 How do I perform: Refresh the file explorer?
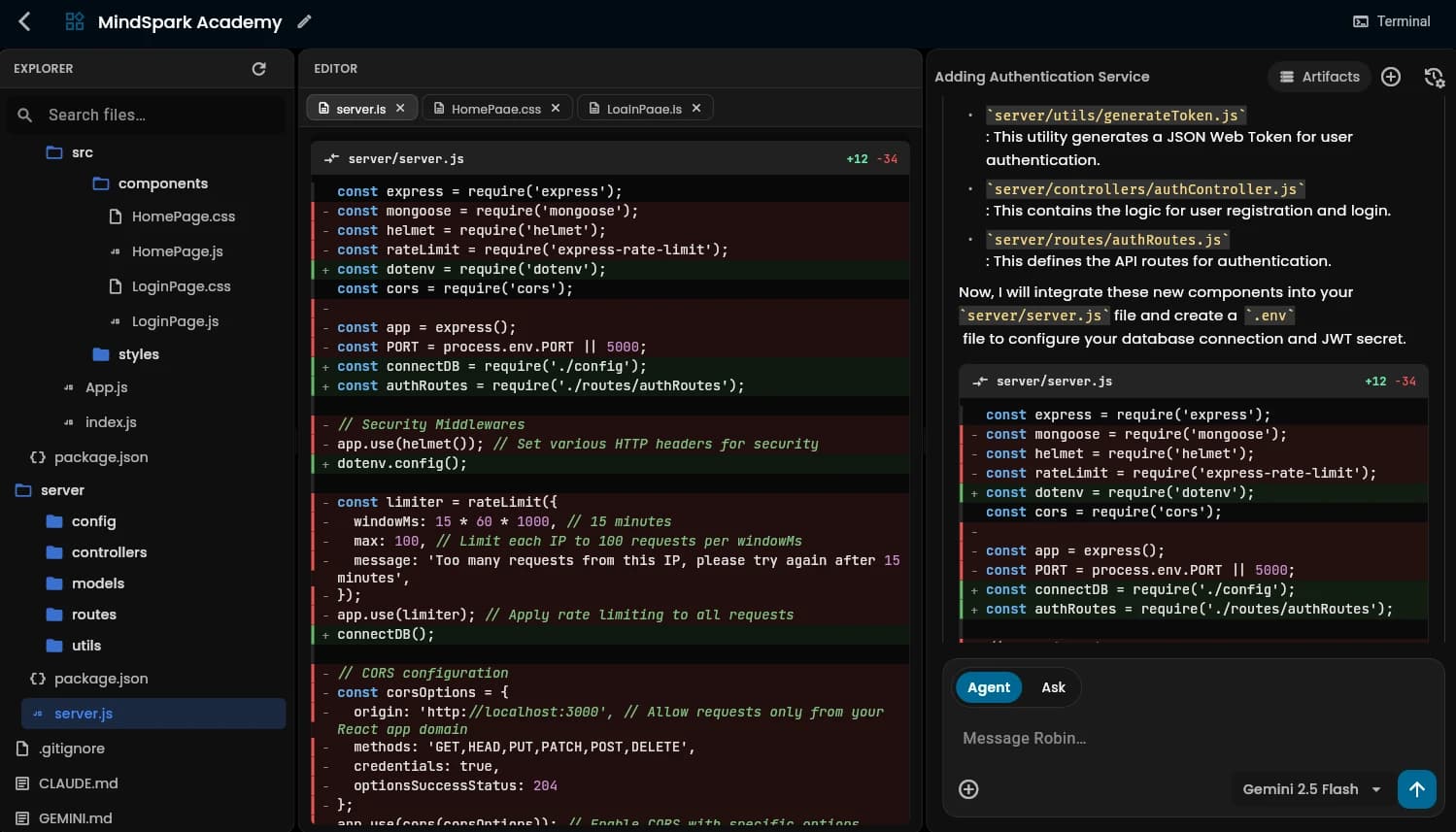[257, 68]
